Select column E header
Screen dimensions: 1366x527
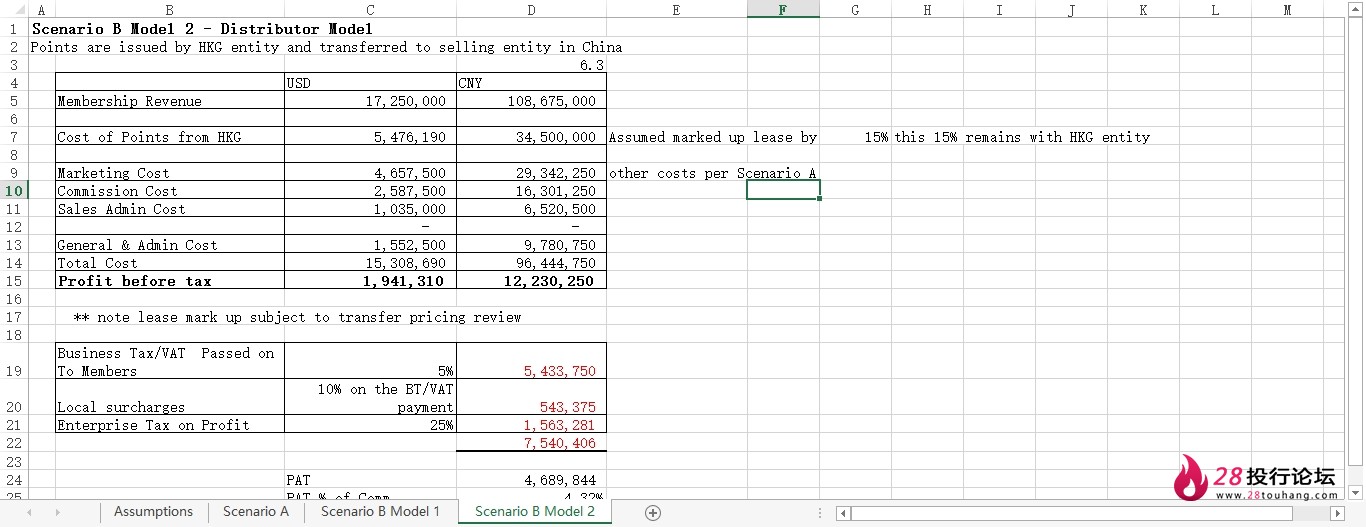(x=677, y=10)
